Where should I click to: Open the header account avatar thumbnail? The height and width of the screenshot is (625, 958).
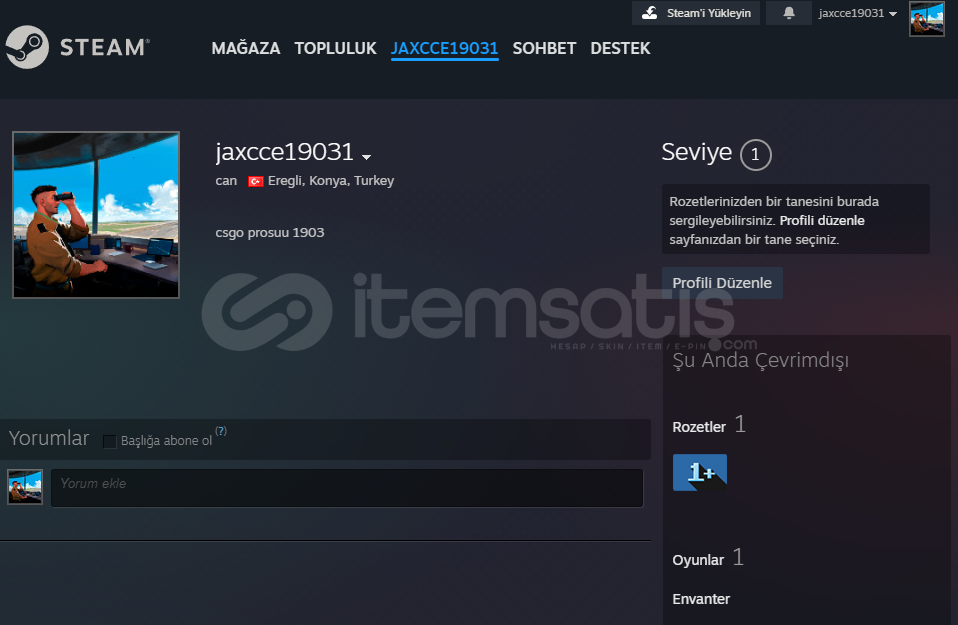point(926,19)
